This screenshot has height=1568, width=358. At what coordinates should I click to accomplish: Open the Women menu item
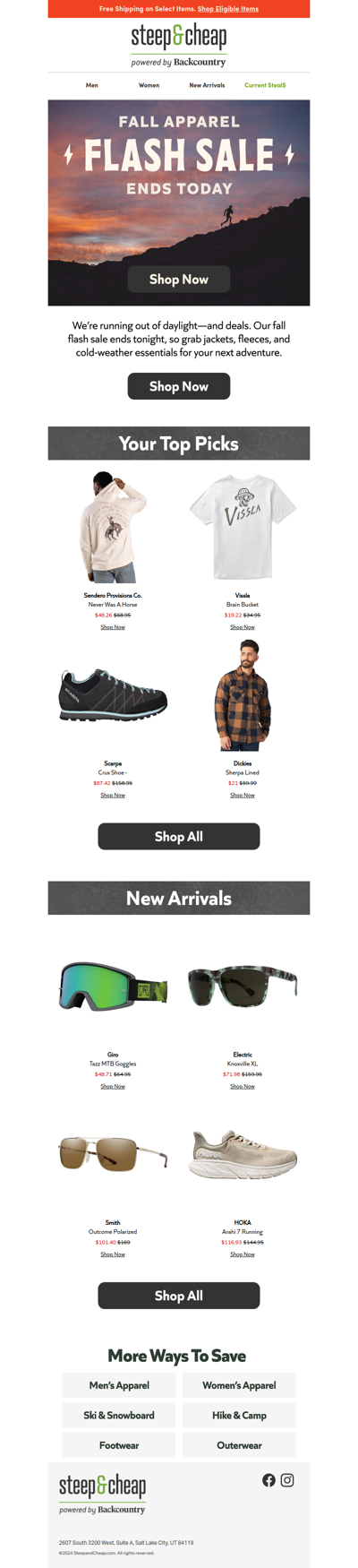(x=149, y=85)
